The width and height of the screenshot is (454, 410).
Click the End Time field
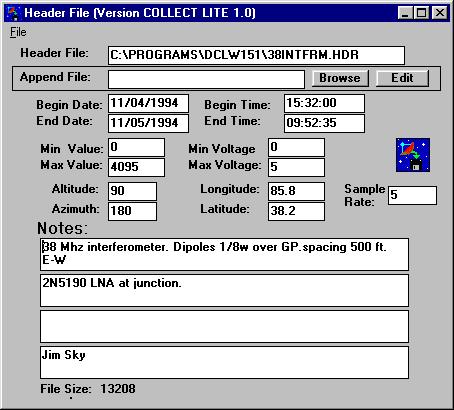tap(324, 123)
